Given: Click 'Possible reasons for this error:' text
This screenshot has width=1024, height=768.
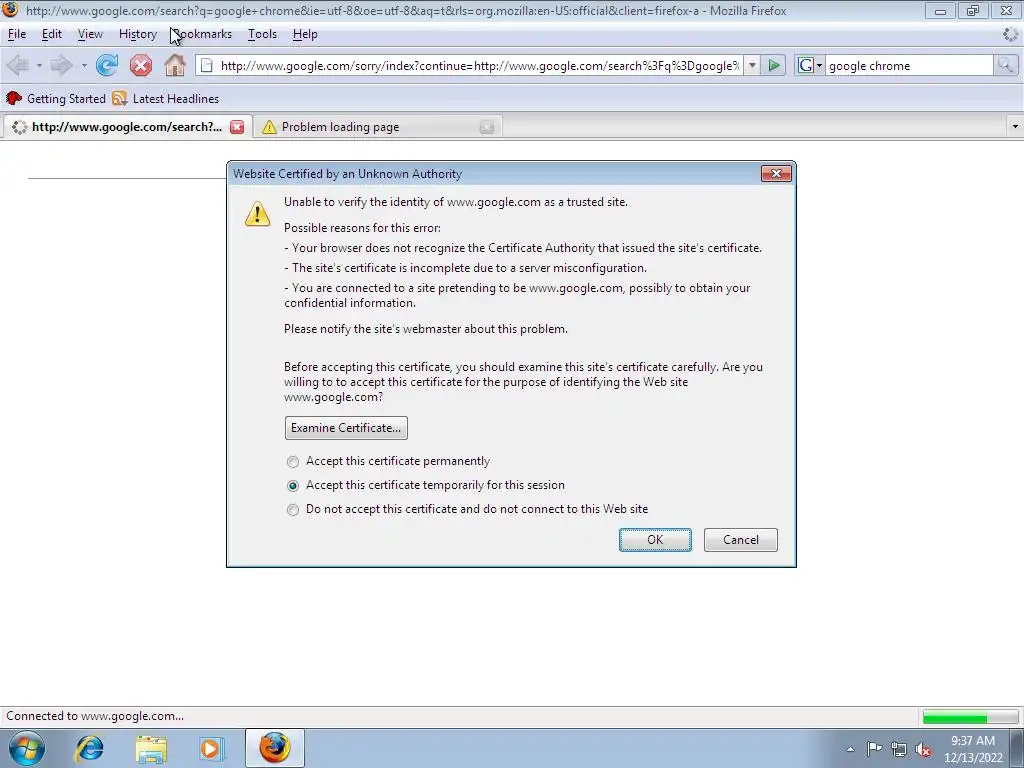Looking at the screenshot, I should tap(362, 228).
